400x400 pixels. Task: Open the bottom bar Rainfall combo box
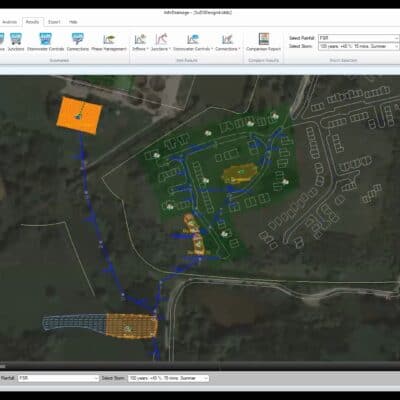tap(58, 378)
